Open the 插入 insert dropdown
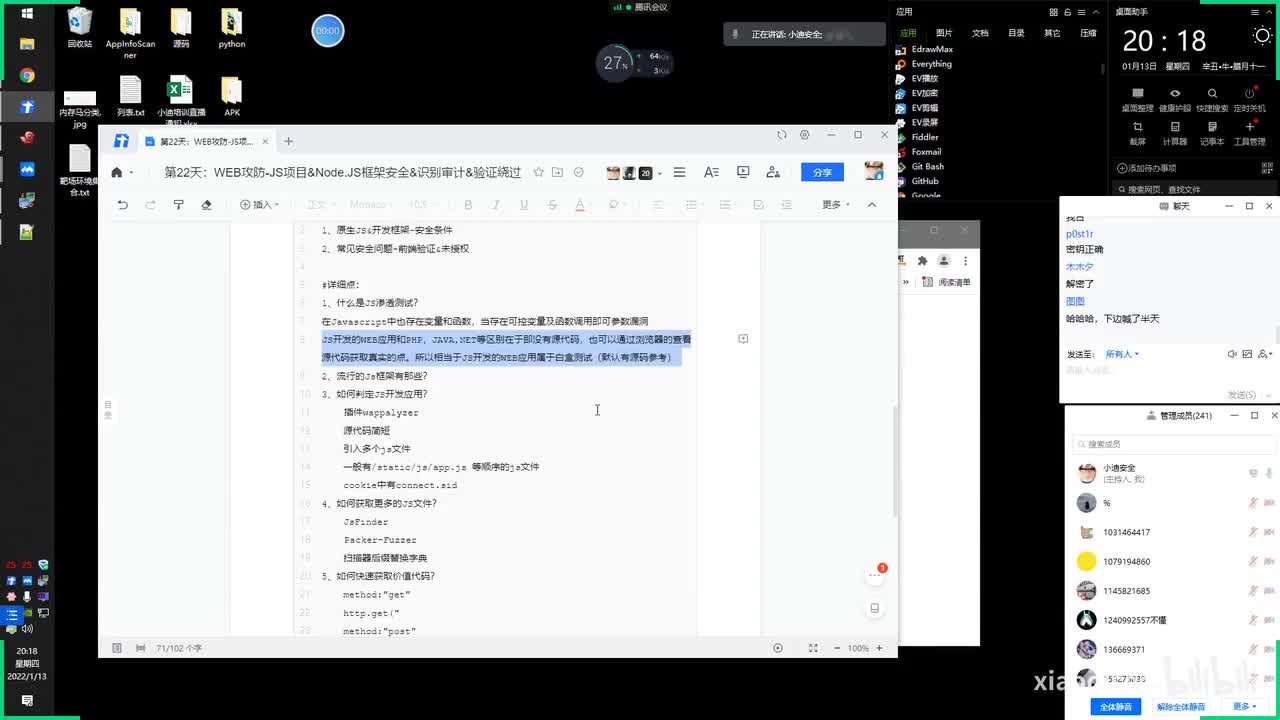 [259, 204]
